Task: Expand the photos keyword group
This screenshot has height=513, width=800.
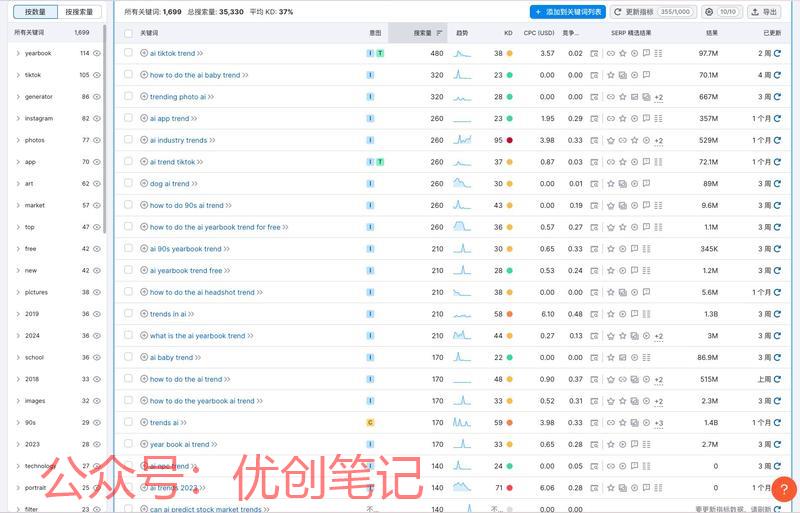Action: pyautogui.click(x=18, y=140)
